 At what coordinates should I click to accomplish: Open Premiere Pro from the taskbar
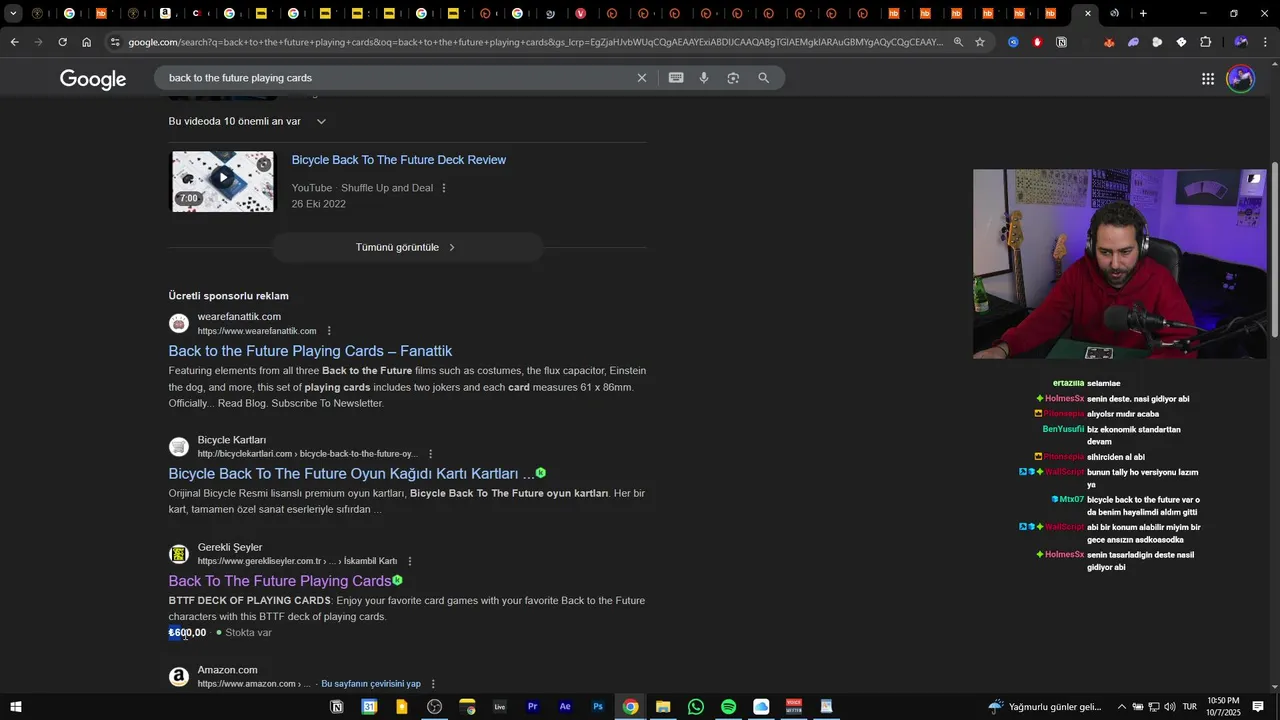tap(532, 707)
